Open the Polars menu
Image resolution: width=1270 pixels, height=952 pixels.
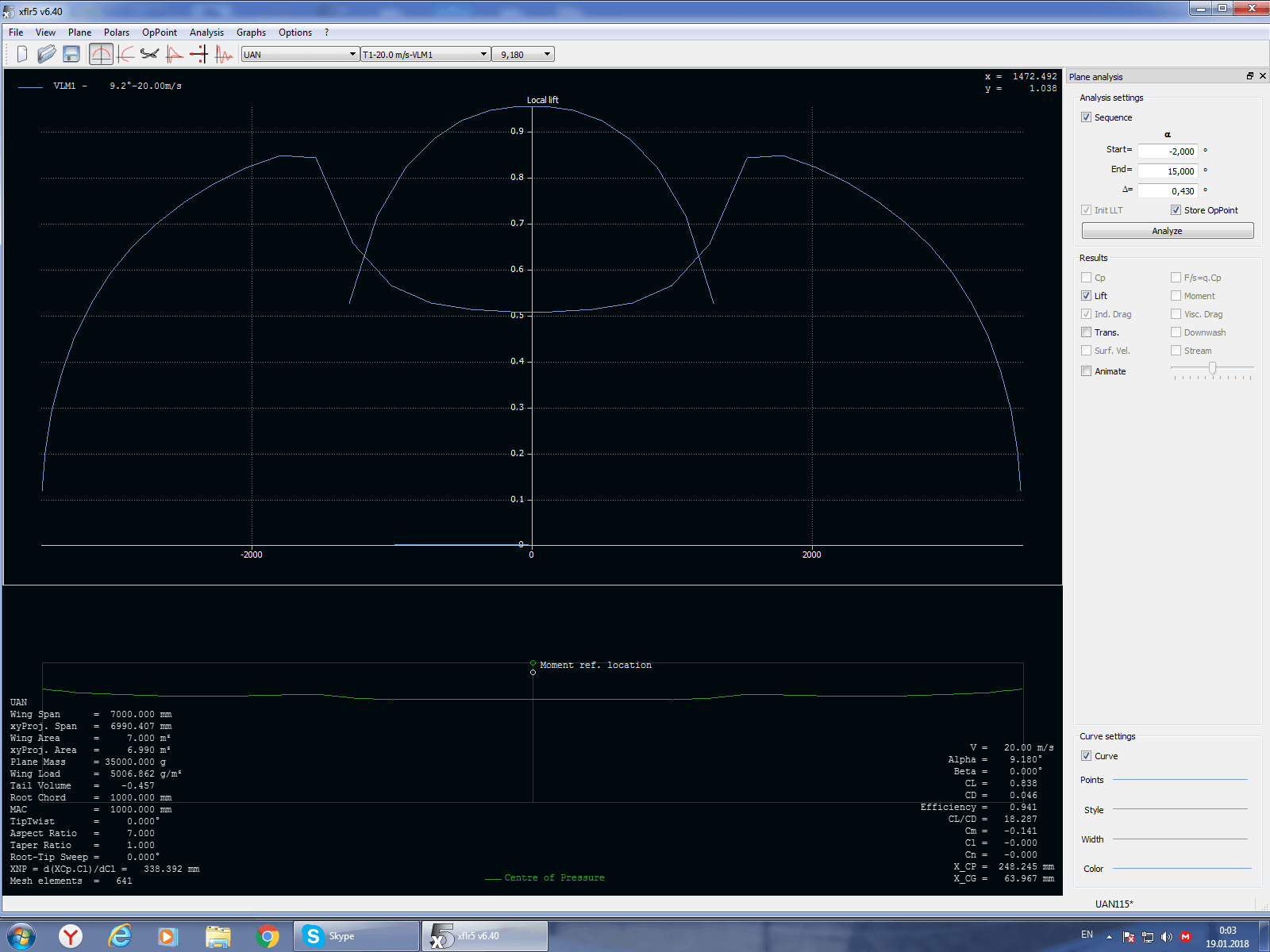coord(117,33)
